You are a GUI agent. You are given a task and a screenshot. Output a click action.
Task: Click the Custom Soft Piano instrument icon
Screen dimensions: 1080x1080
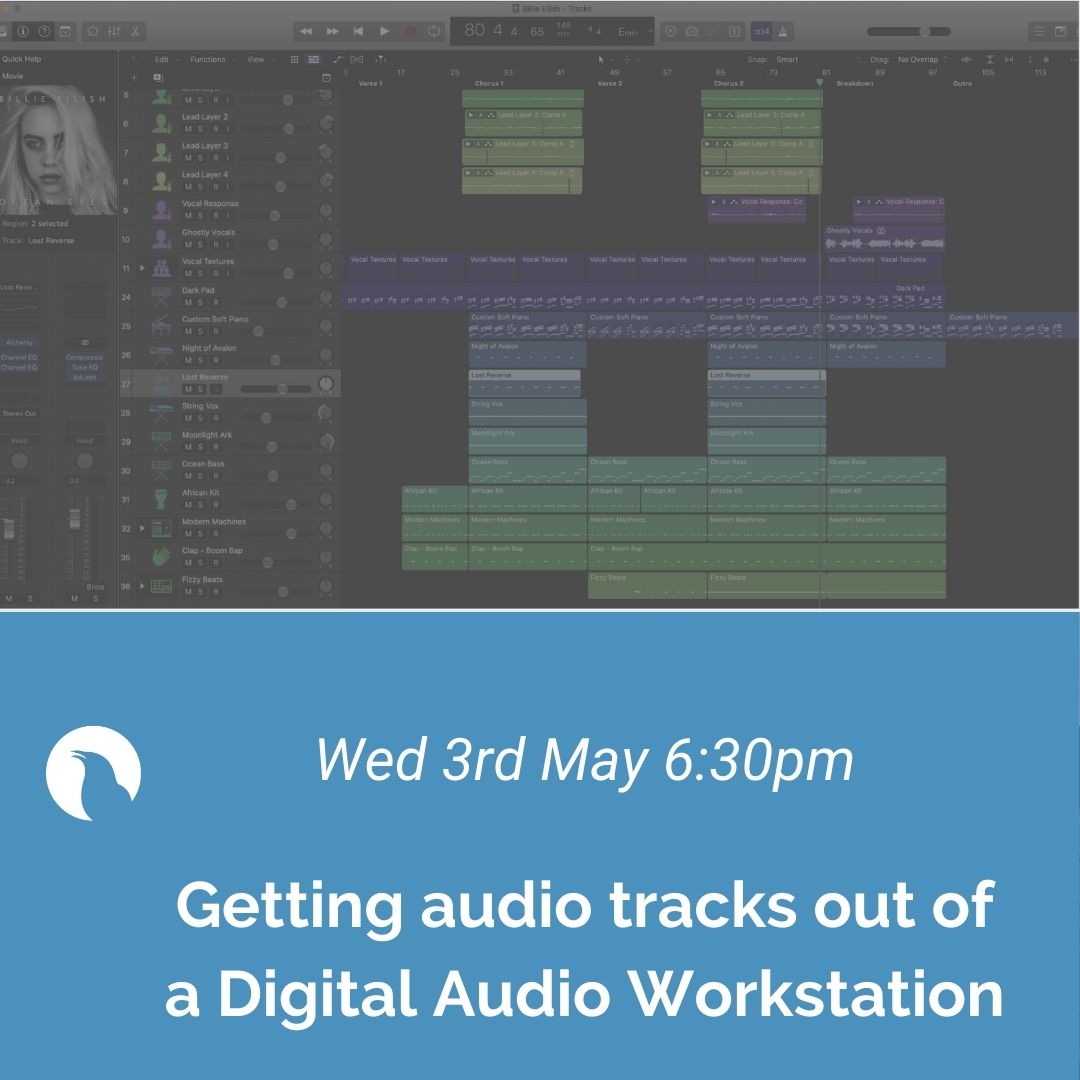click(160, 326)
